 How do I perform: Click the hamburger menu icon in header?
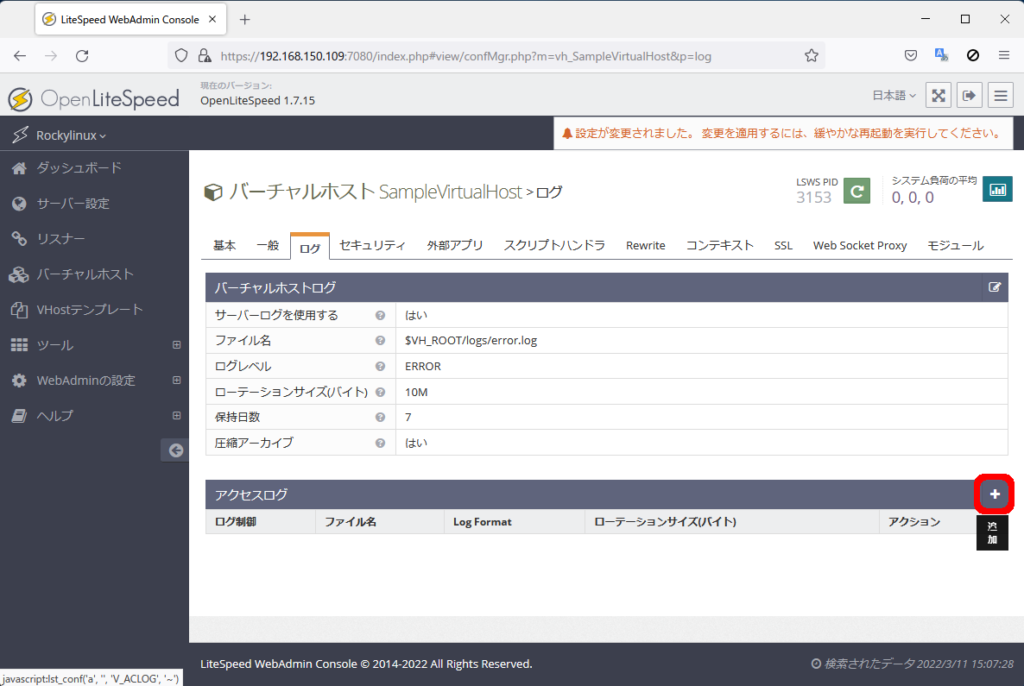pyautogui.click(x=1000, y=96)
